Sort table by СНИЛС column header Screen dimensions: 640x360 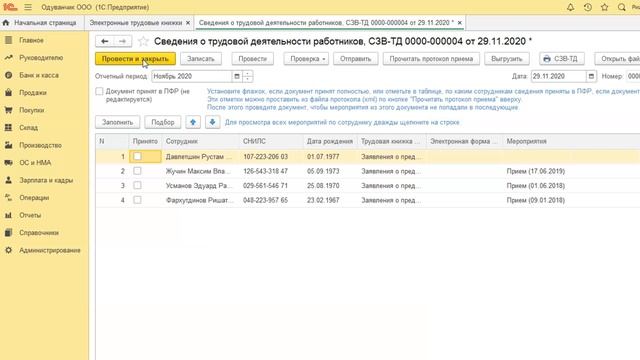coord(271,141)
